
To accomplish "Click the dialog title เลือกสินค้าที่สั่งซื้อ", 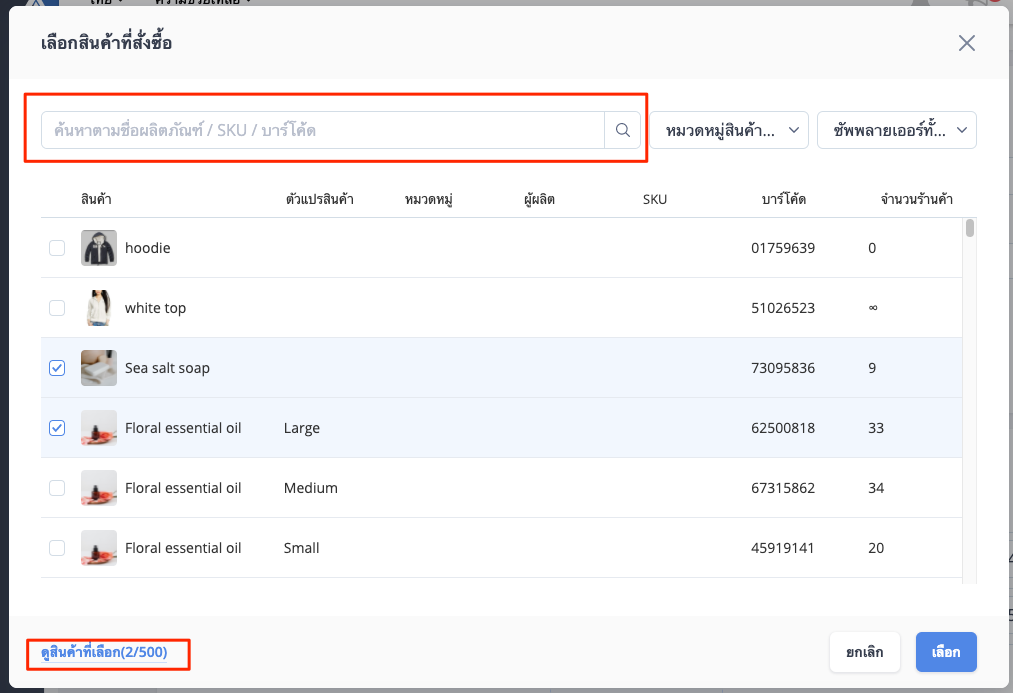I will pyautogui.click(x=107, y=43).
